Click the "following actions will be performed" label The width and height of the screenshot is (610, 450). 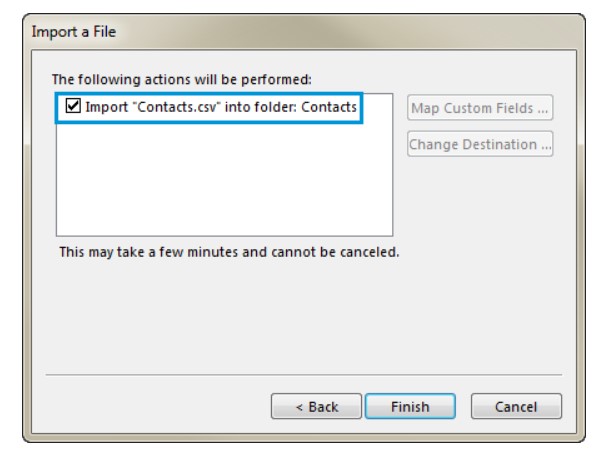182,79
